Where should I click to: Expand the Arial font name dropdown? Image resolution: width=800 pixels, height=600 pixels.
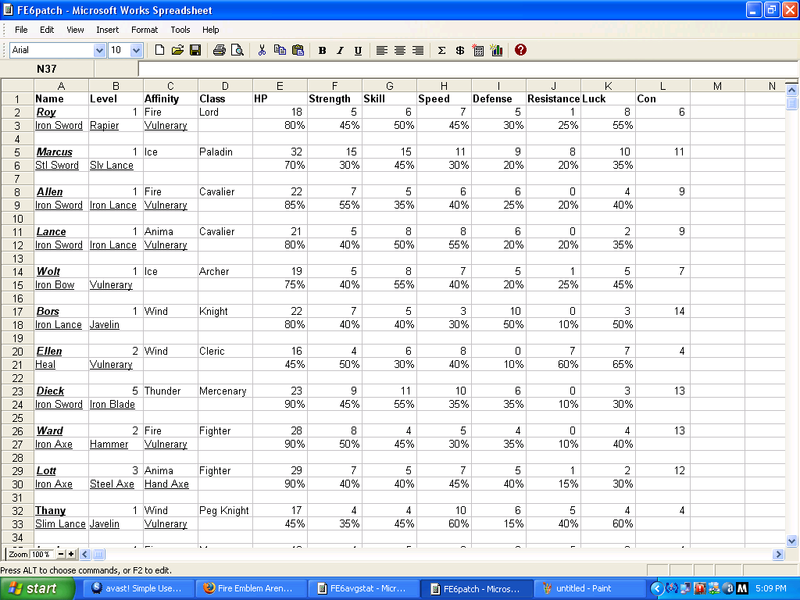point(98,50)
